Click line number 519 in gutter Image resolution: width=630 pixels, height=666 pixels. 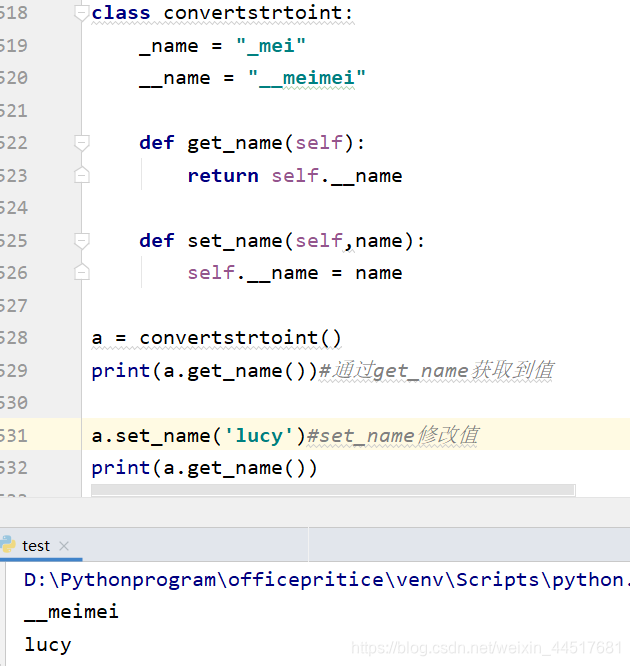(14, 46)
